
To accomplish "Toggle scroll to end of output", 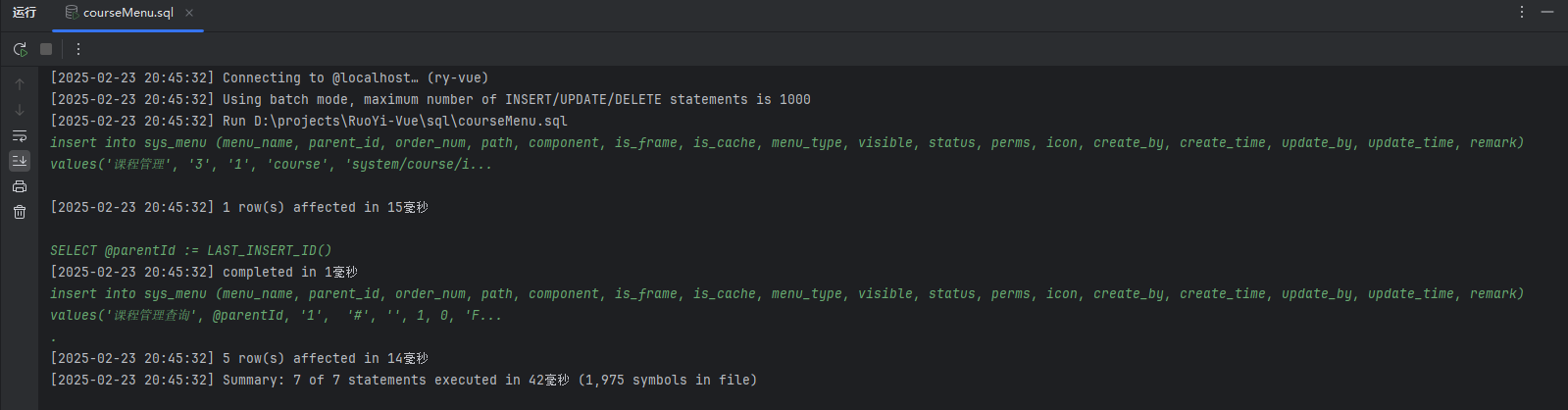I will coord(20,161).
